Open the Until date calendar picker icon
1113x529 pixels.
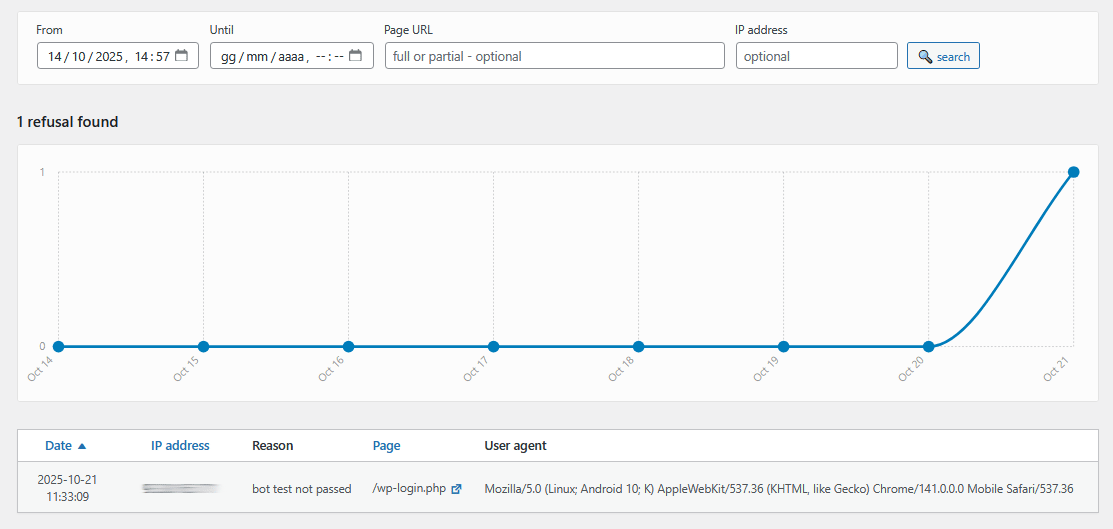(x=355, y=56)
